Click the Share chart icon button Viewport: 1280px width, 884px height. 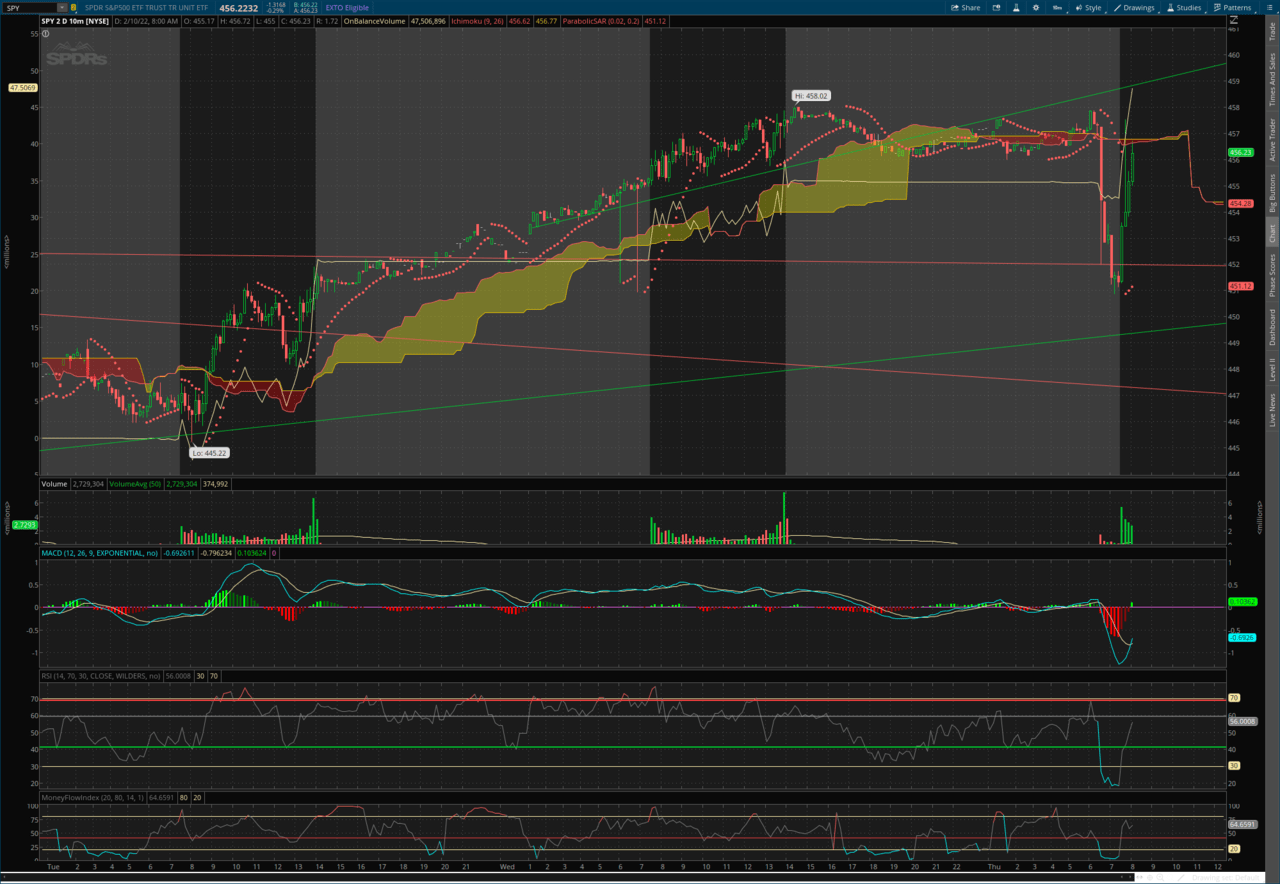[x=965, y=7]
